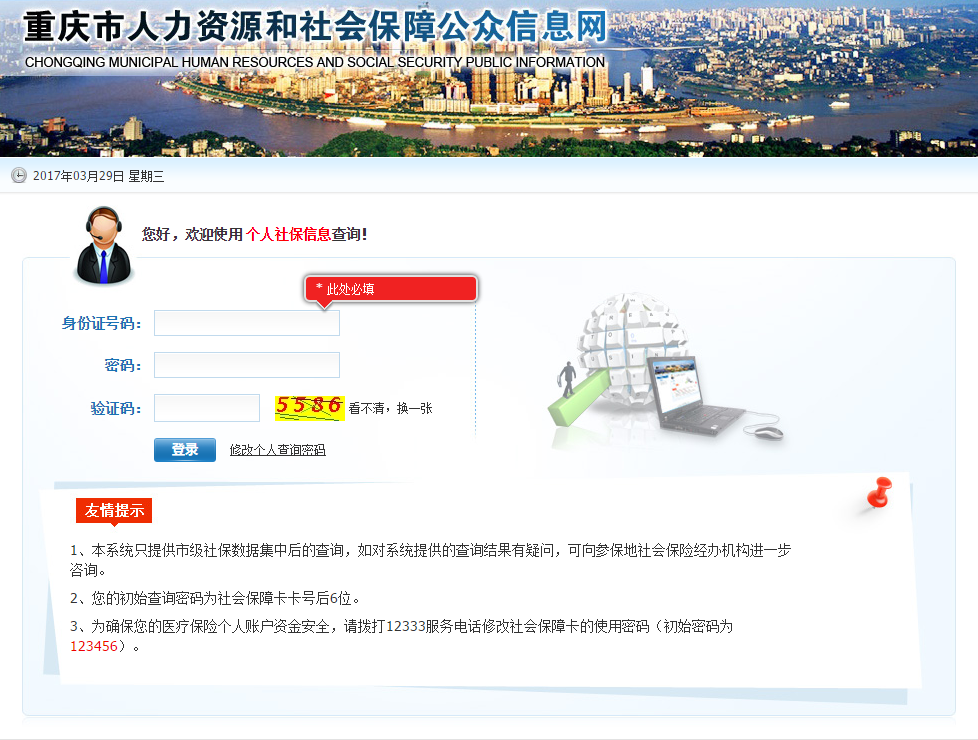Click the customer service headset avatar
The image size is (978, 740).
coord(102,245)
